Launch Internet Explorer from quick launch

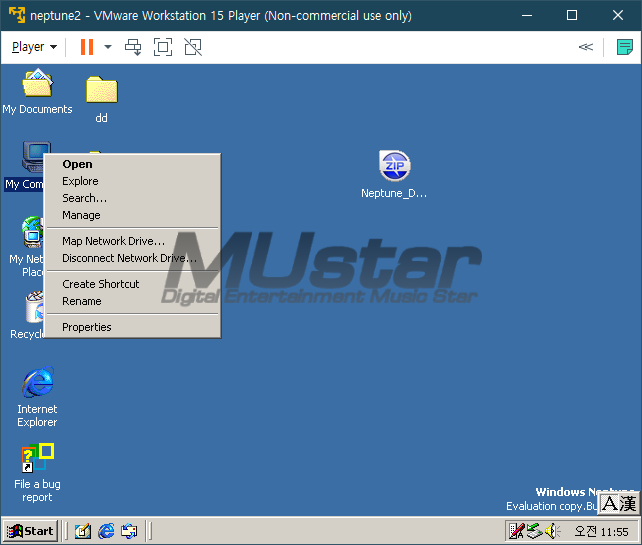coord(106,531)
